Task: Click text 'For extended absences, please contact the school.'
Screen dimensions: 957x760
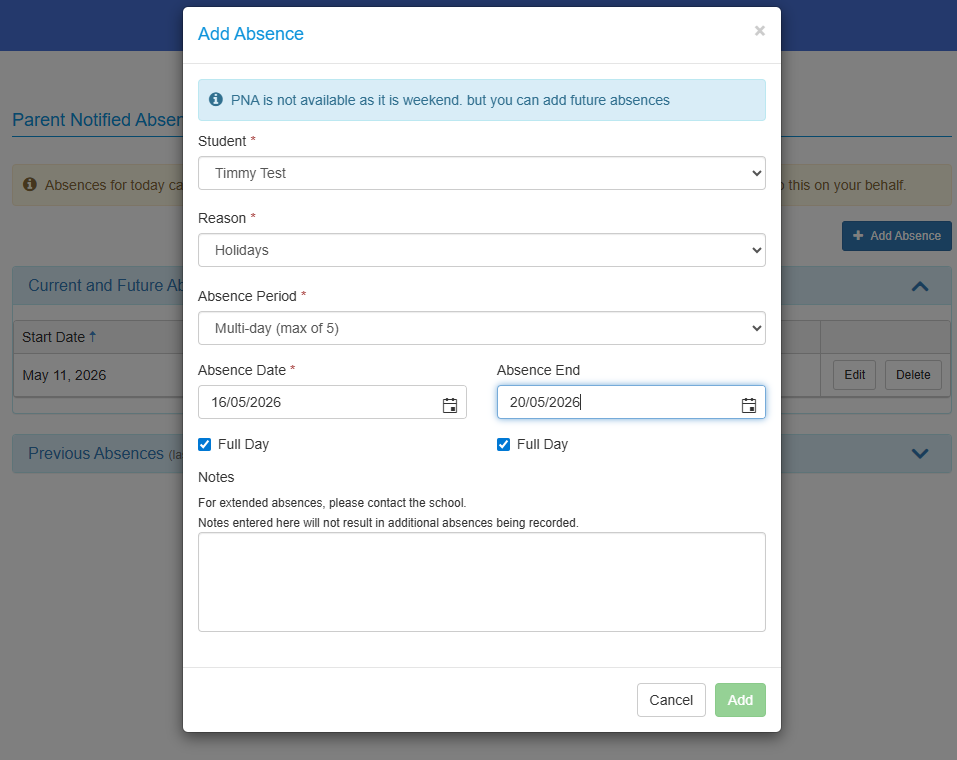Action: tap(332, 503)
